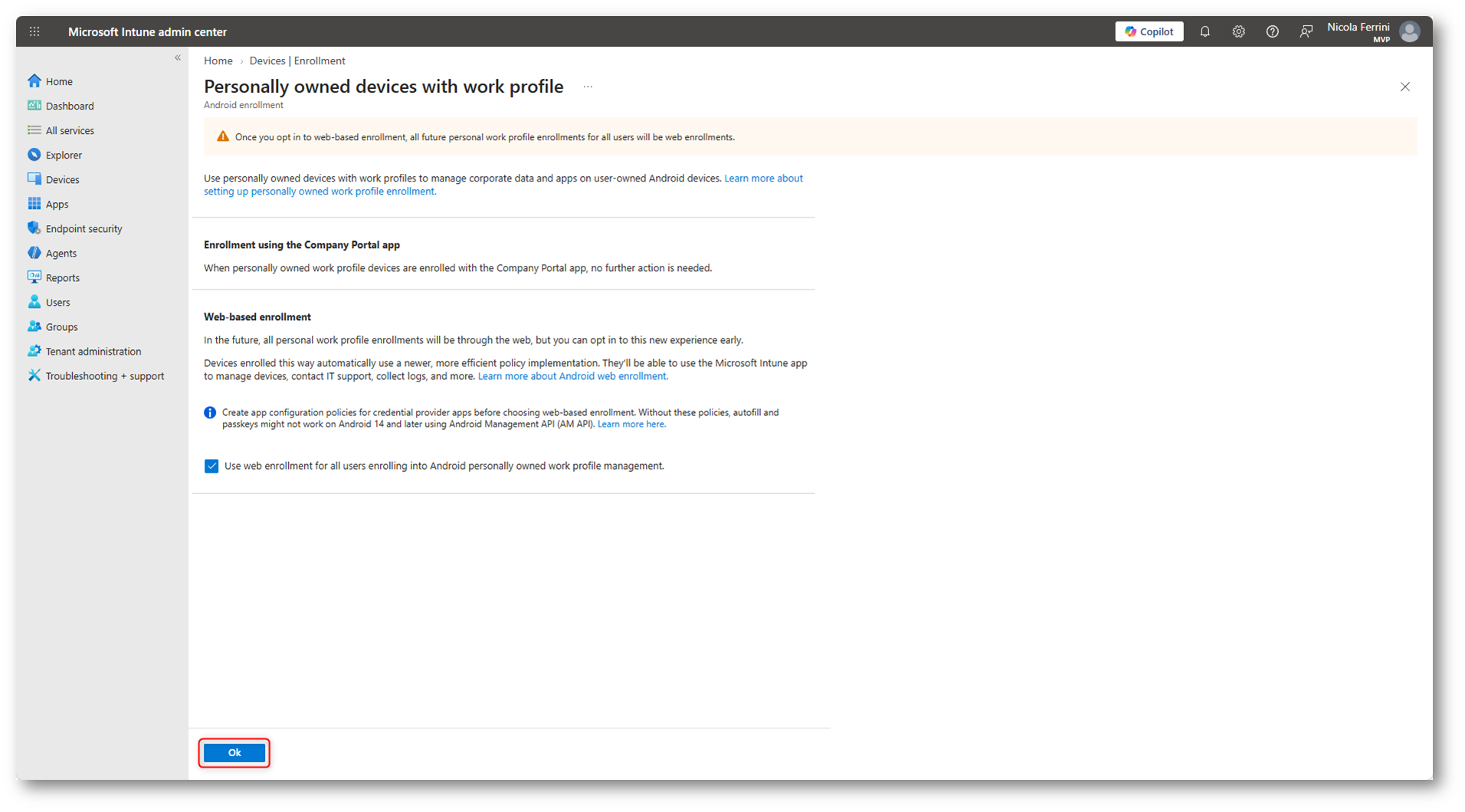
Task: Click the Nicola Ferrini account name
Action: click(x=1358, y=27)
